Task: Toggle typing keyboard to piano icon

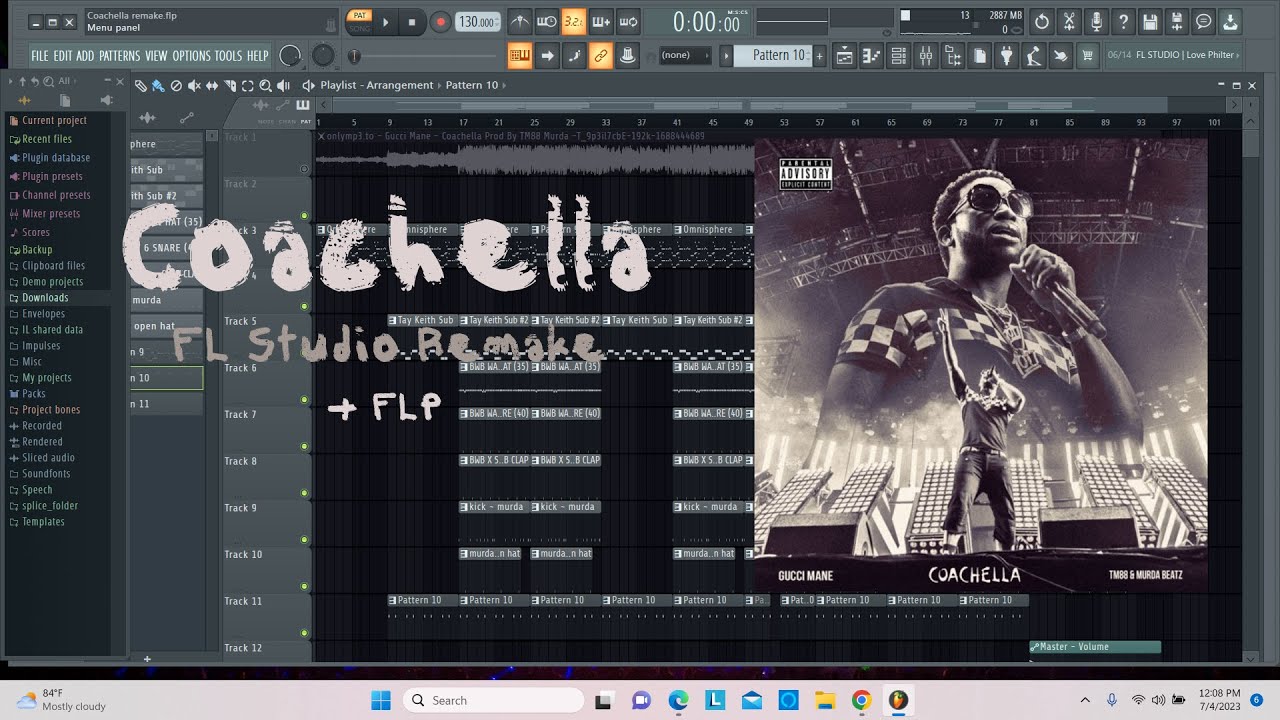Action: (x=519, y=55)
